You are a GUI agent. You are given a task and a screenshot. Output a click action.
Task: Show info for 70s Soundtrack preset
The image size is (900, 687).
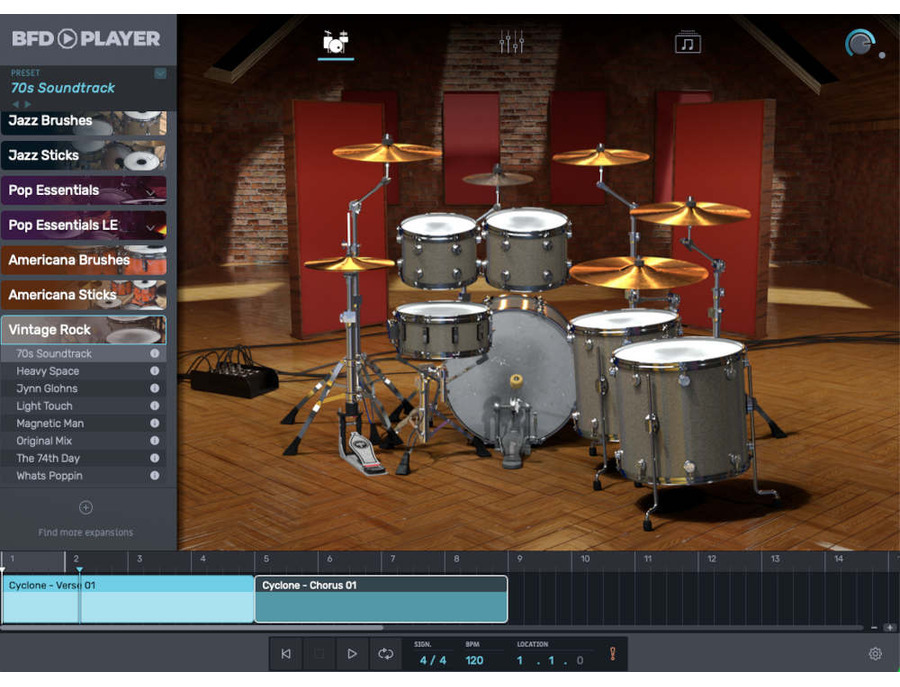click(x=154, y=354)
